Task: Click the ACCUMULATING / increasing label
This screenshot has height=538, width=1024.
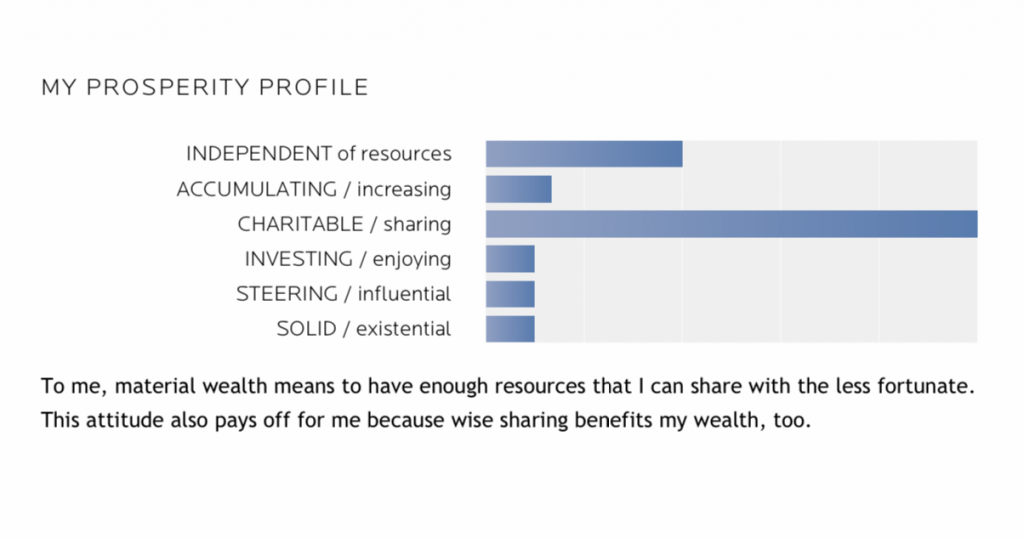Action: point(313,189)
